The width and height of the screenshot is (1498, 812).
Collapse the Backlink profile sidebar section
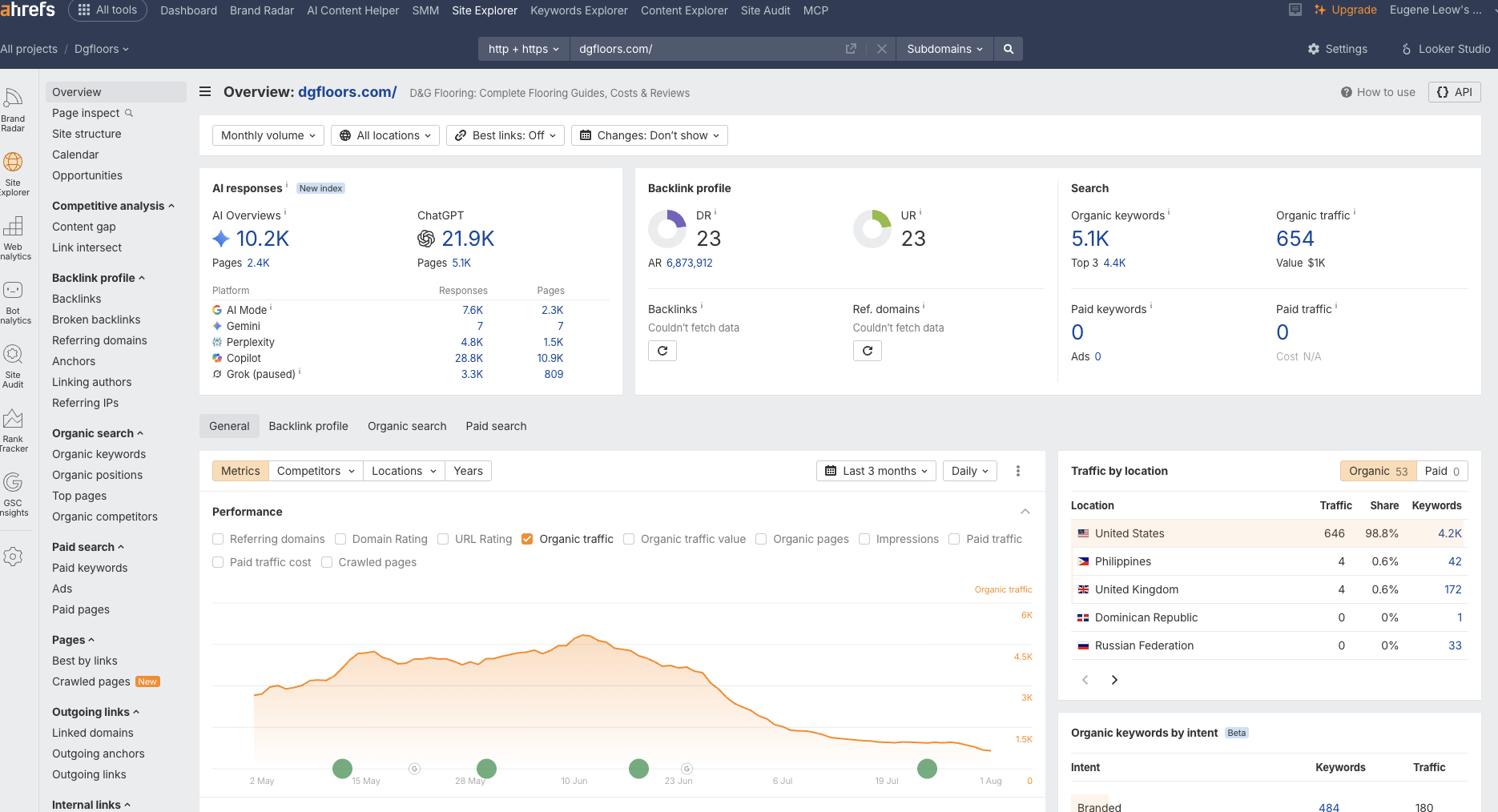click(99, 278)
